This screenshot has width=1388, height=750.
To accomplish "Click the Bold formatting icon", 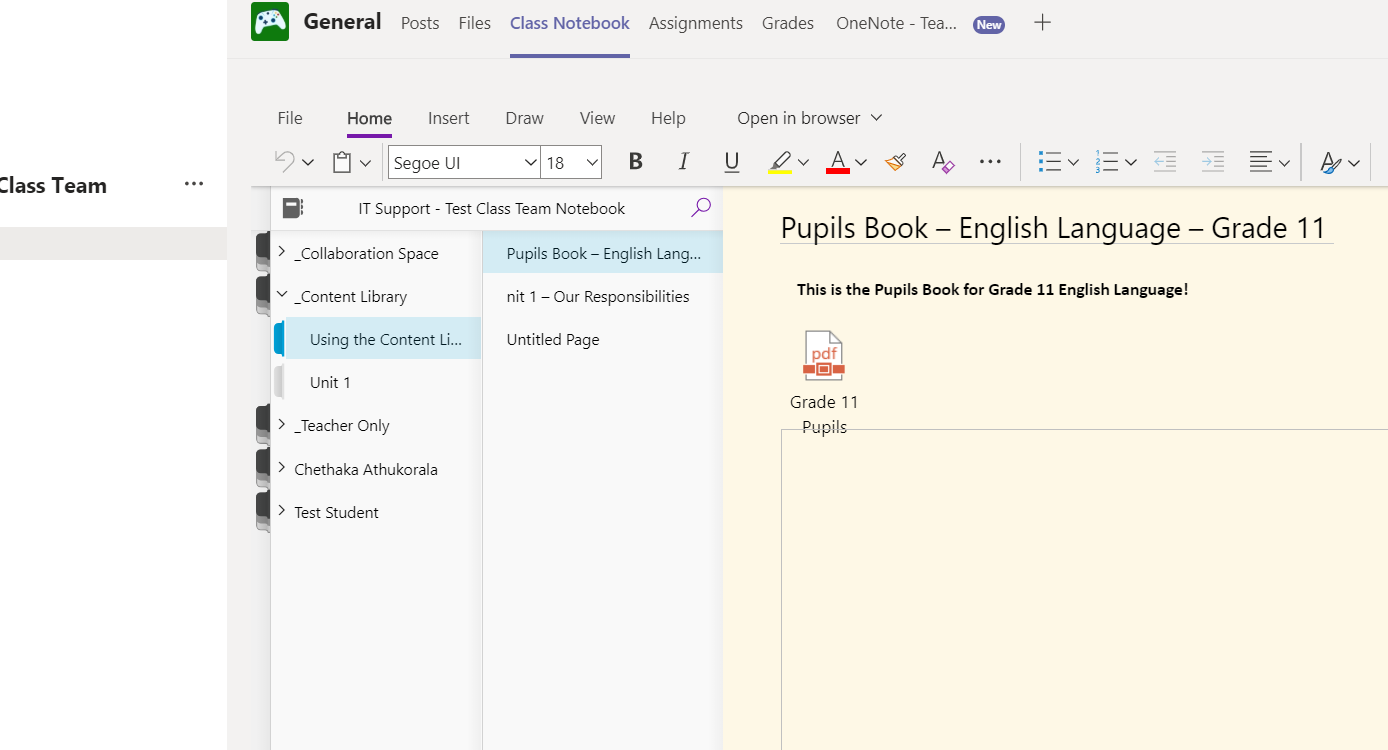I will [x=635, y=162].
